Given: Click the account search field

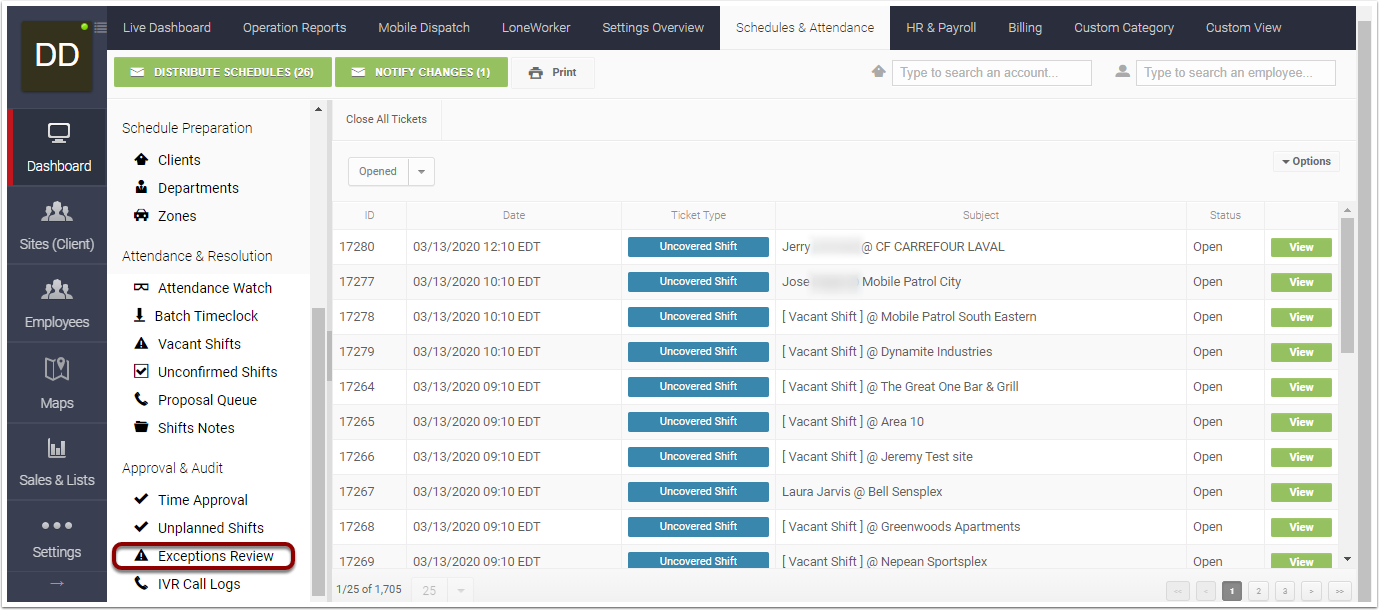Looking at the screenshot, I should click(991, 72).
